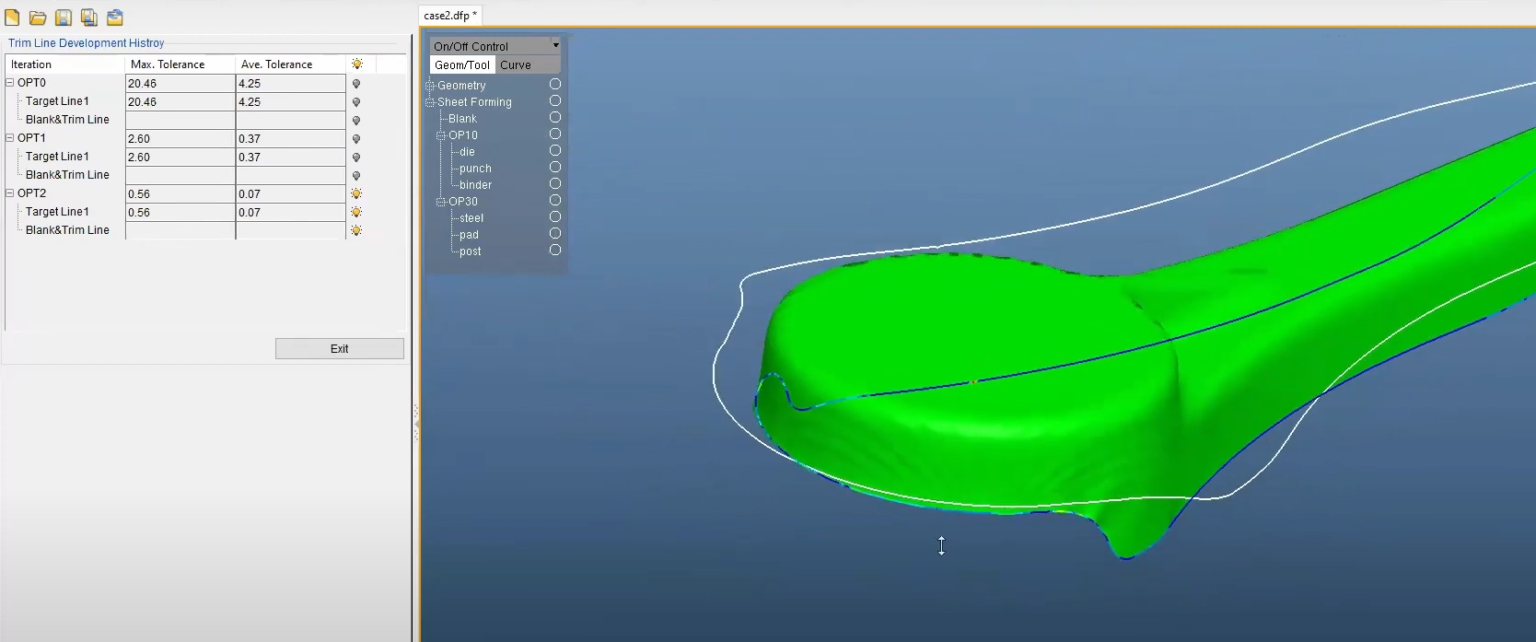This screenshot has width=1536, height=642.
Task: Toggle visibility lightbulb for OPT0 iteration
Action: click(x=356, y=83)
